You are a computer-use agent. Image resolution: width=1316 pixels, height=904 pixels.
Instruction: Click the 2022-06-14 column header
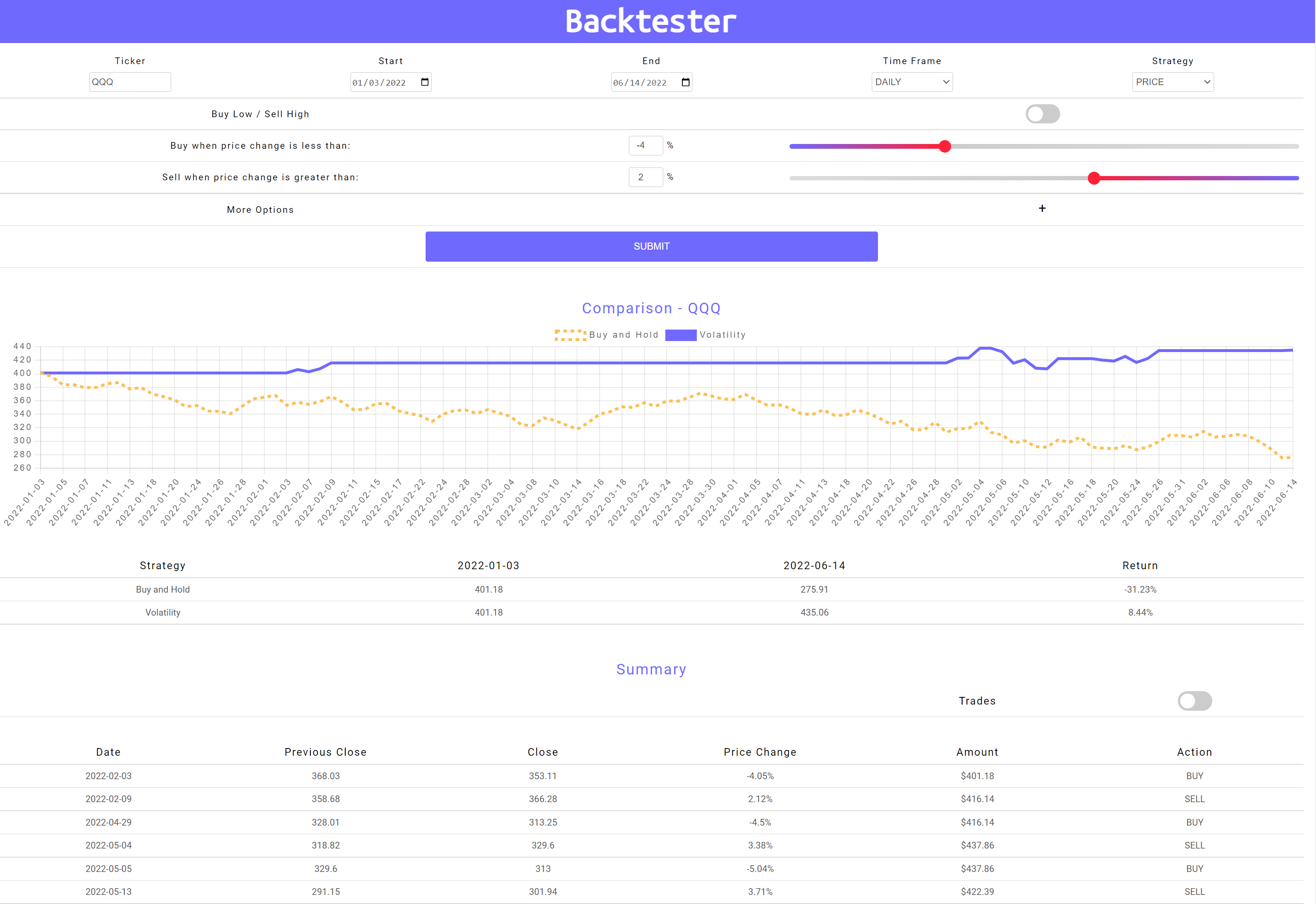[x=814, y=566]
